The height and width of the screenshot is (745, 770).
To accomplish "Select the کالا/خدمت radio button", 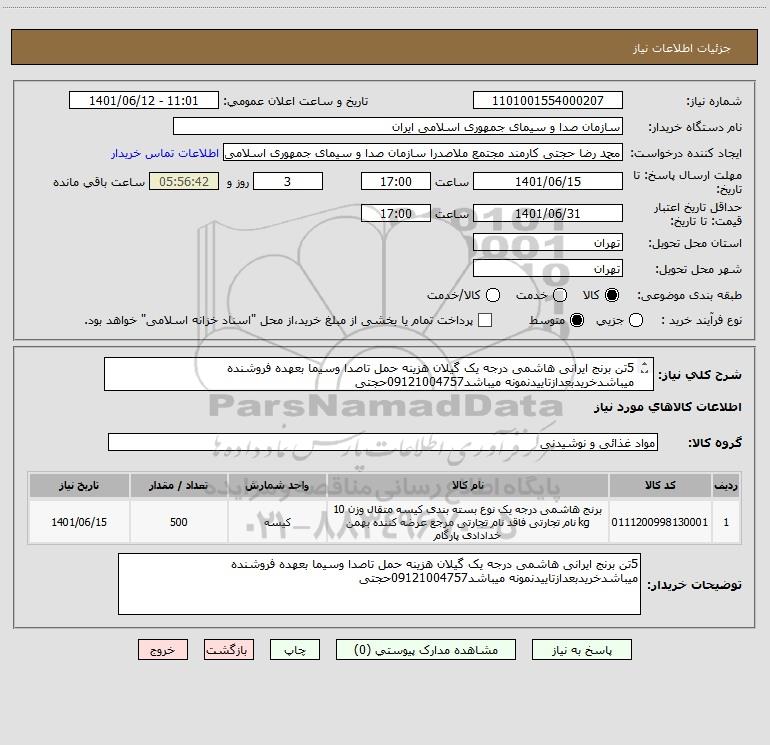I will point(493,295).
